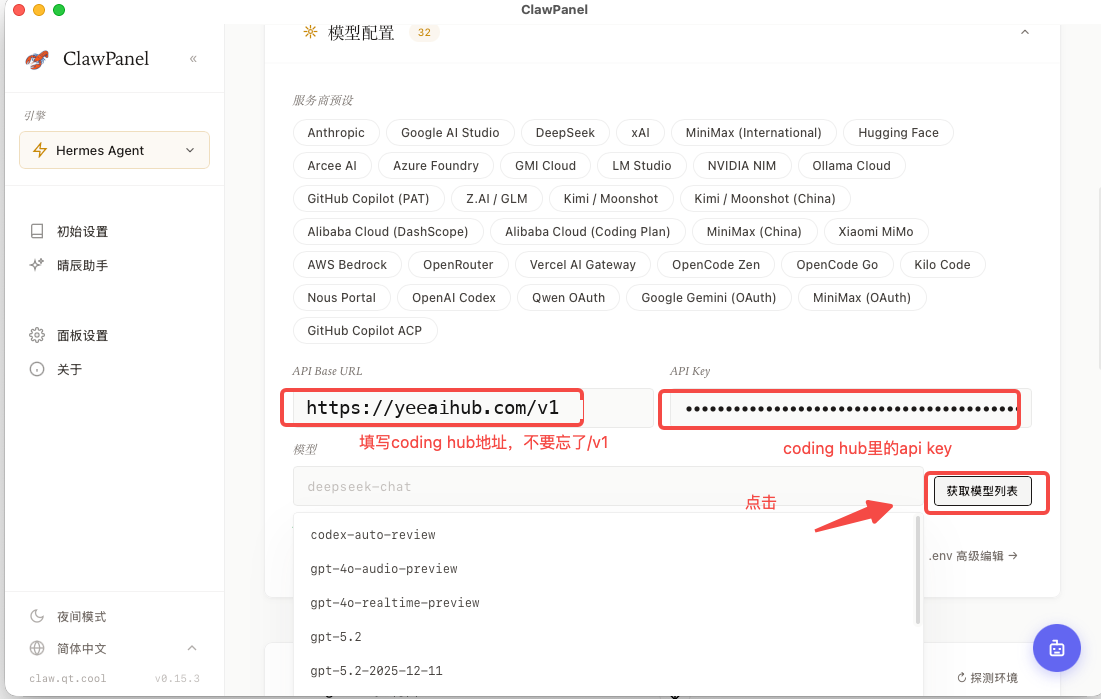Open 晴辰助手 in the sidebar
The image size is (1101, 699).
coord(82,266)
